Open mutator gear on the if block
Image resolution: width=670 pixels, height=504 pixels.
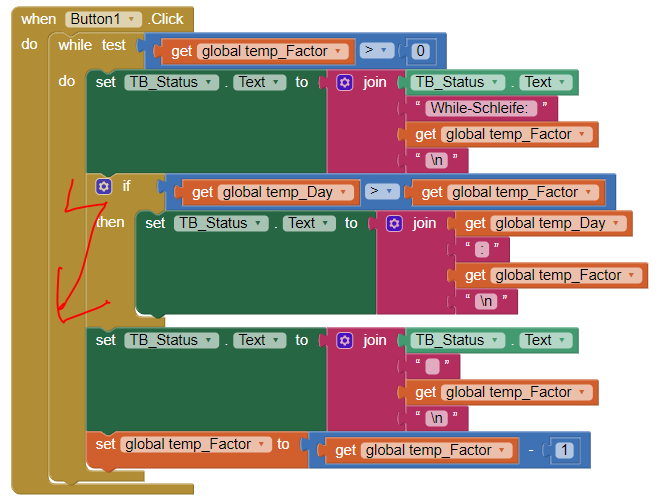(x=103, y=186)
